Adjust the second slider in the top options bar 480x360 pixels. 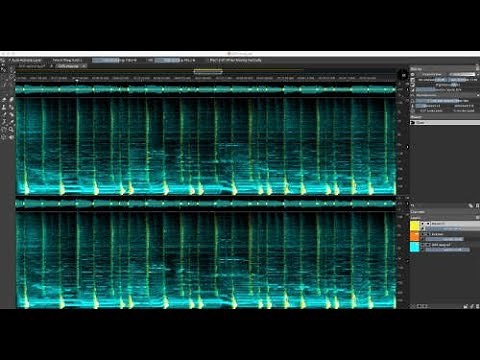click(x=167, y=60)
